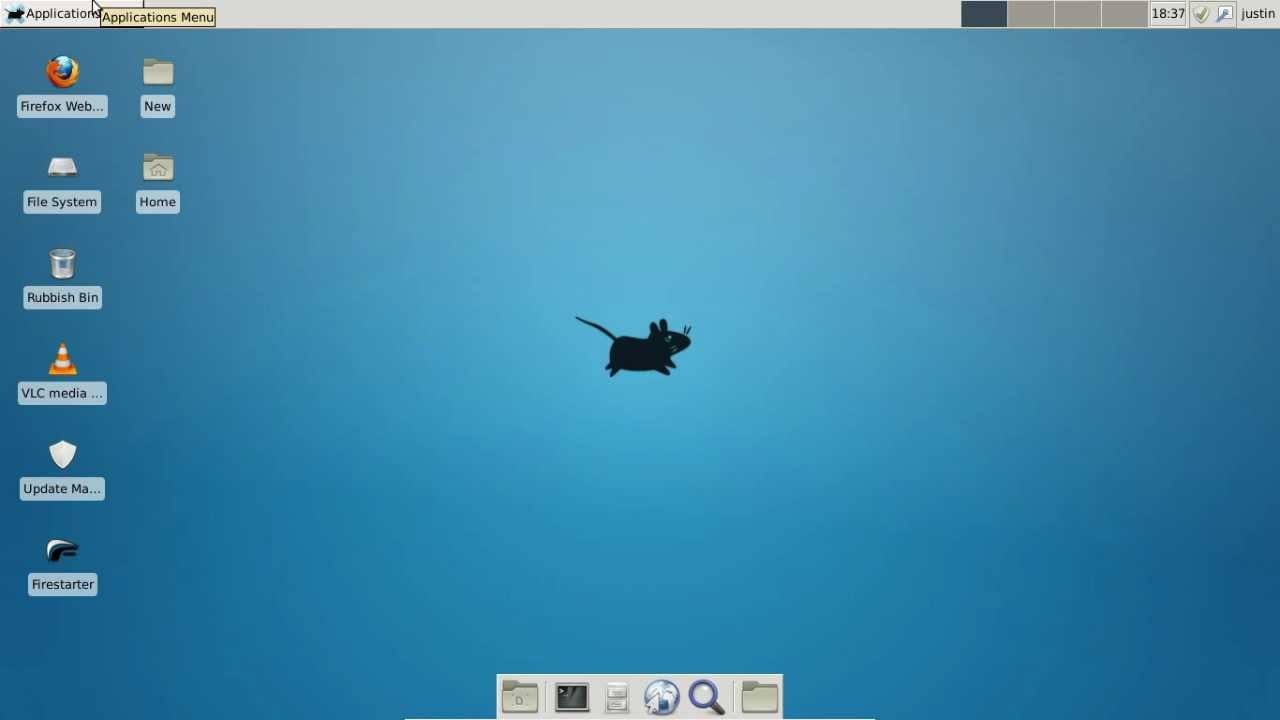1280x720 pixels.
Task: Switch to the second workspace
Action: click(1031, 14)
